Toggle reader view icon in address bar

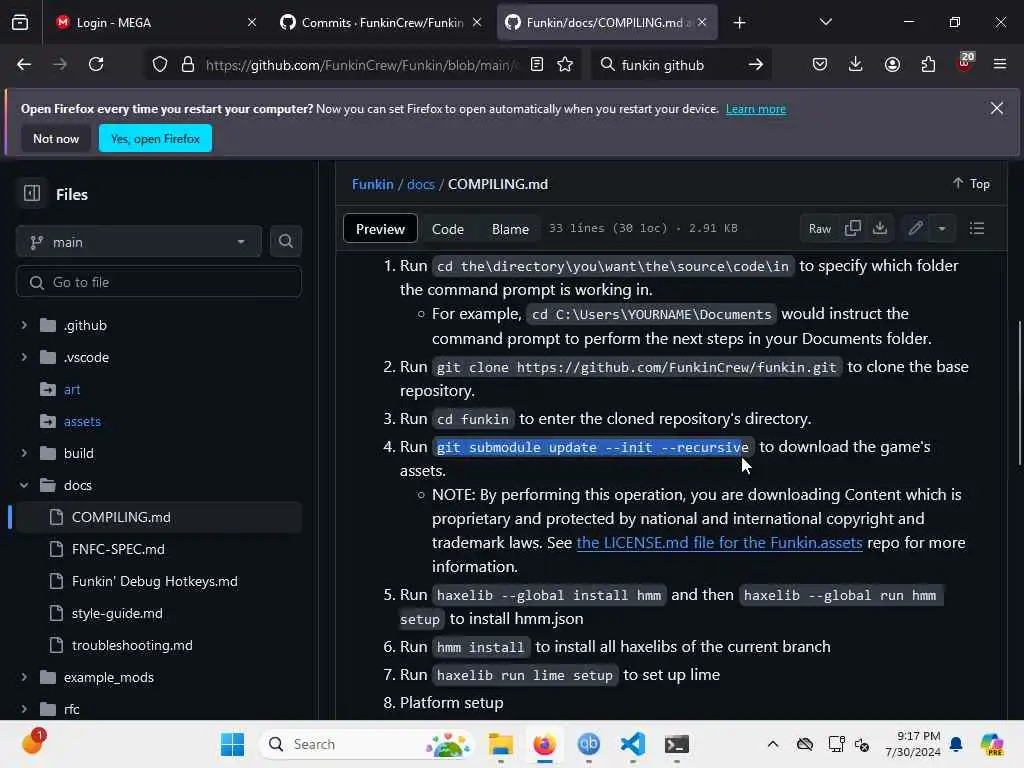(537, 64)
